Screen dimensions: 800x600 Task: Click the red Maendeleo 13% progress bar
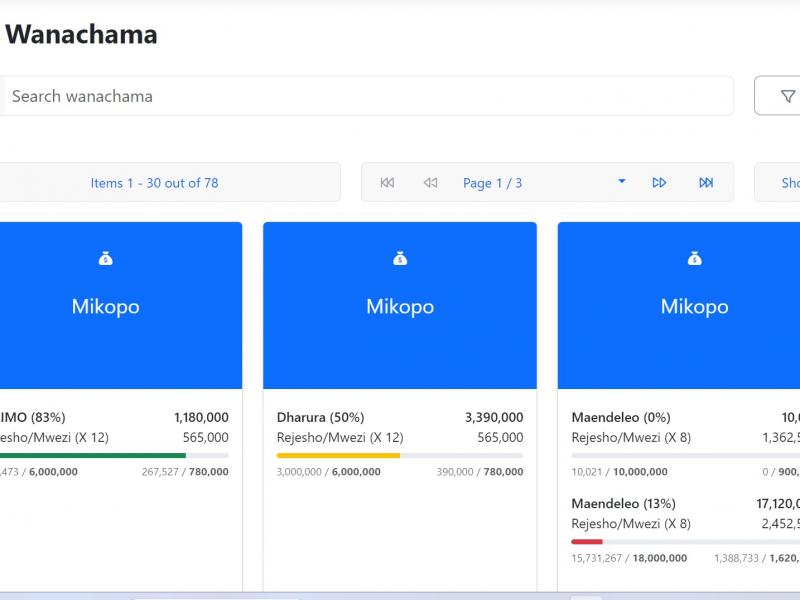coord(587,542)
